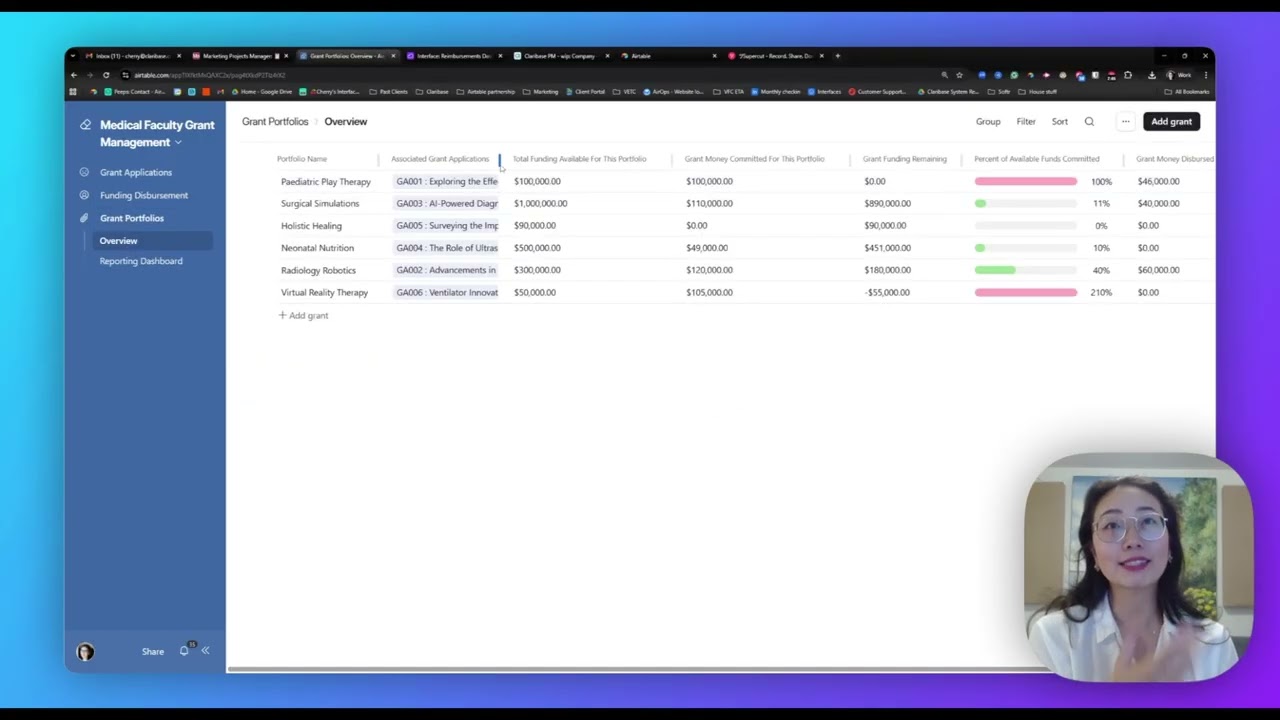
Task: Open Funding Disbursement in the sidebar
Action: click(x=144, y=195)
